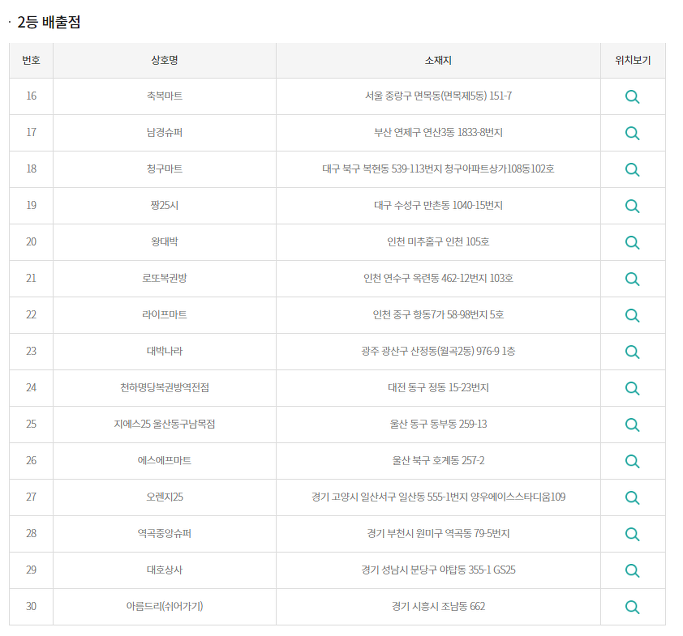The width and height of the screenshot is (683, 636).
Task: Open location view for 왕대박
Action: pos(632,242)
